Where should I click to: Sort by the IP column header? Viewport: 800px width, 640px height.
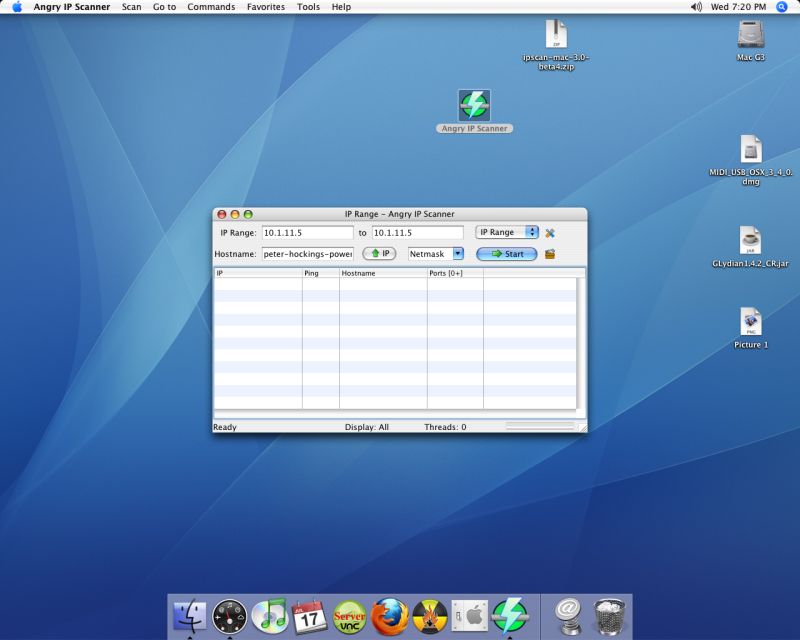coord(258,273)
